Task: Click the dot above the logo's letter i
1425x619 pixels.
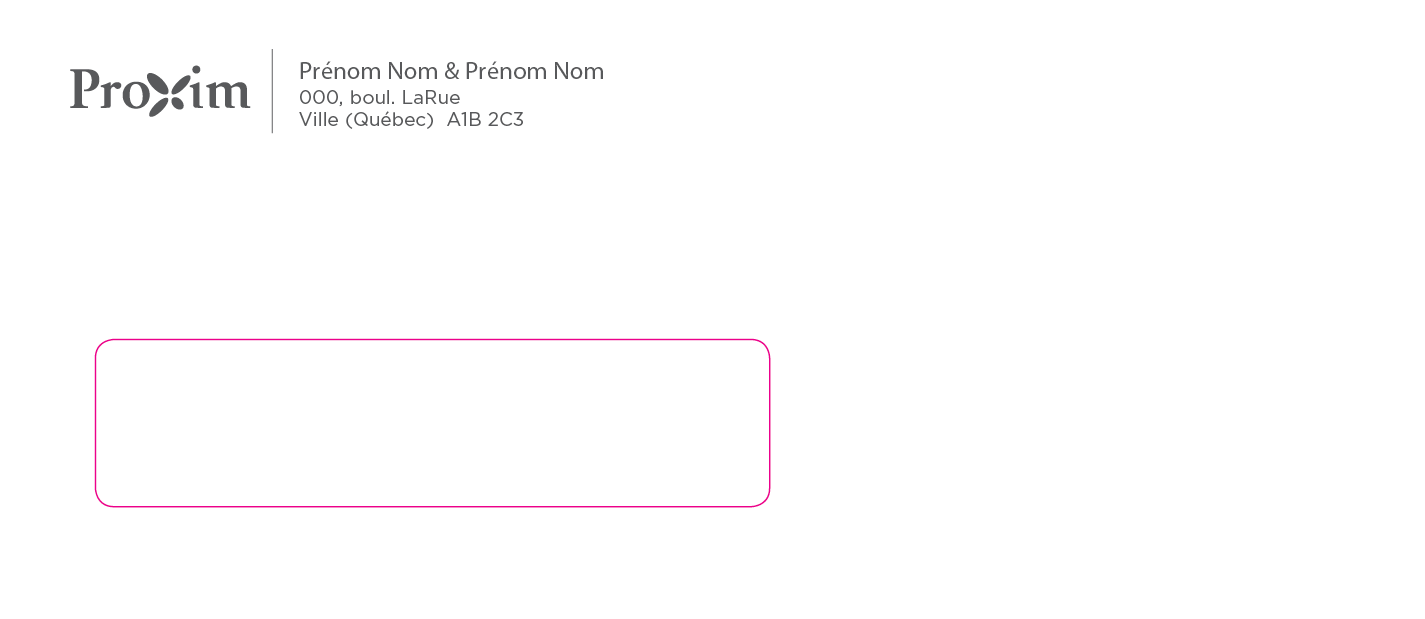Action: click(196, 70)
